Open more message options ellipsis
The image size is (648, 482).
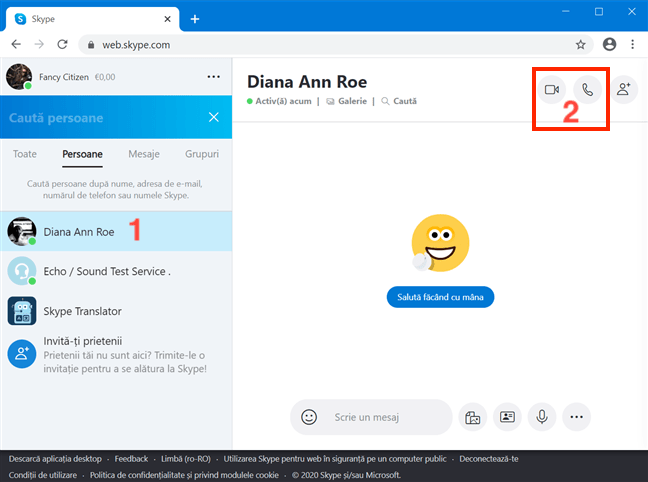tap(577, 417)
